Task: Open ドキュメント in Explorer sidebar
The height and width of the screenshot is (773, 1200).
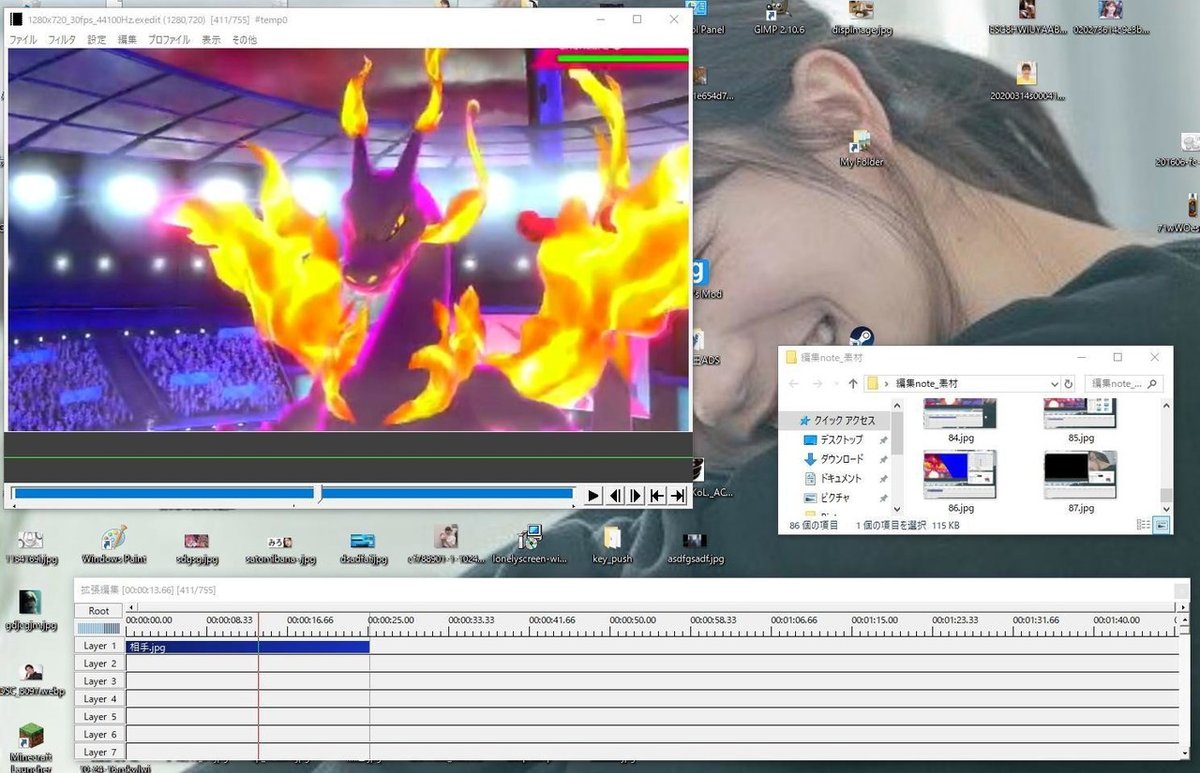Action: click(x=840, y=478)
